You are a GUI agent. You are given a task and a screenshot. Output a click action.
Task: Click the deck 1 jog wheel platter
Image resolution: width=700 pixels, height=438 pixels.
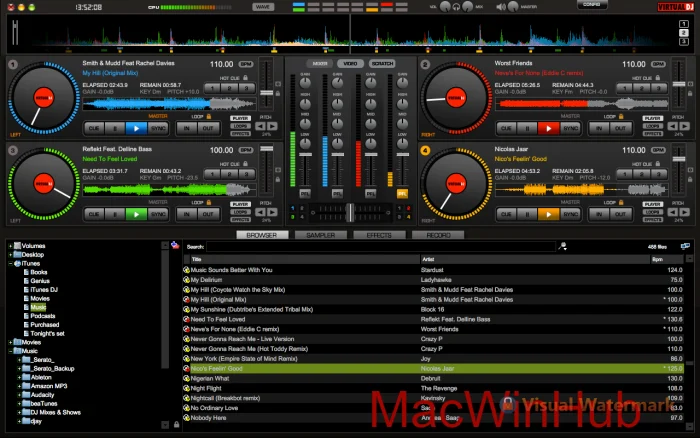(44, 98)
